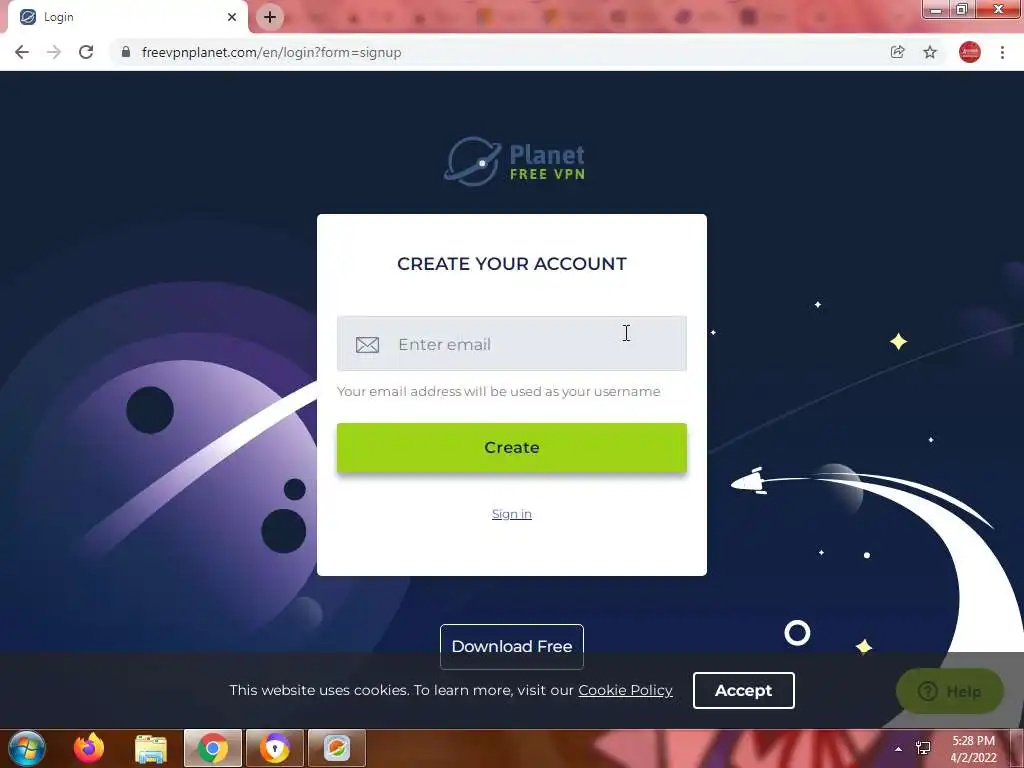Click the CREATE YOUR ACCOUNT heading

(511, 264)
